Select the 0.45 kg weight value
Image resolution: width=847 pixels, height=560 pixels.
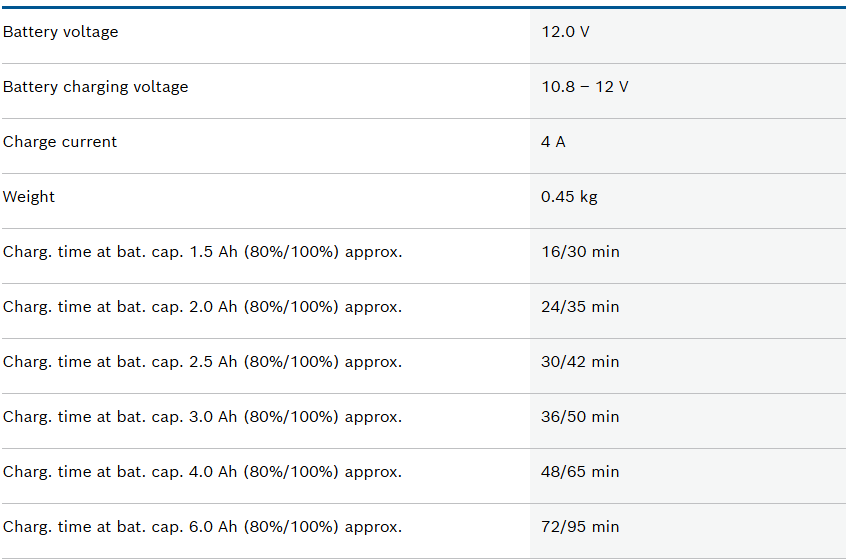pos(569,197)
